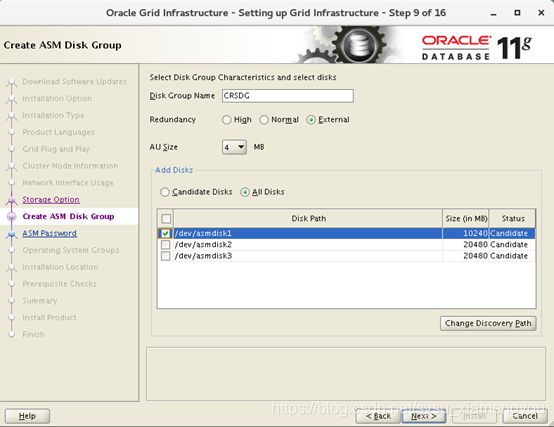Screen dimensions: 554x427
Task: Choose External redundancy radio button
Action: (311, 120)
